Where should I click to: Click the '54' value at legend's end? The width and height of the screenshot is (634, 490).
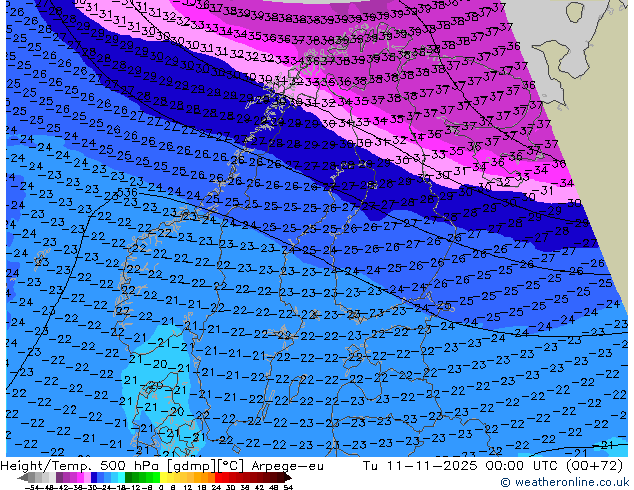pyautogui.click(x=288, y=487)
